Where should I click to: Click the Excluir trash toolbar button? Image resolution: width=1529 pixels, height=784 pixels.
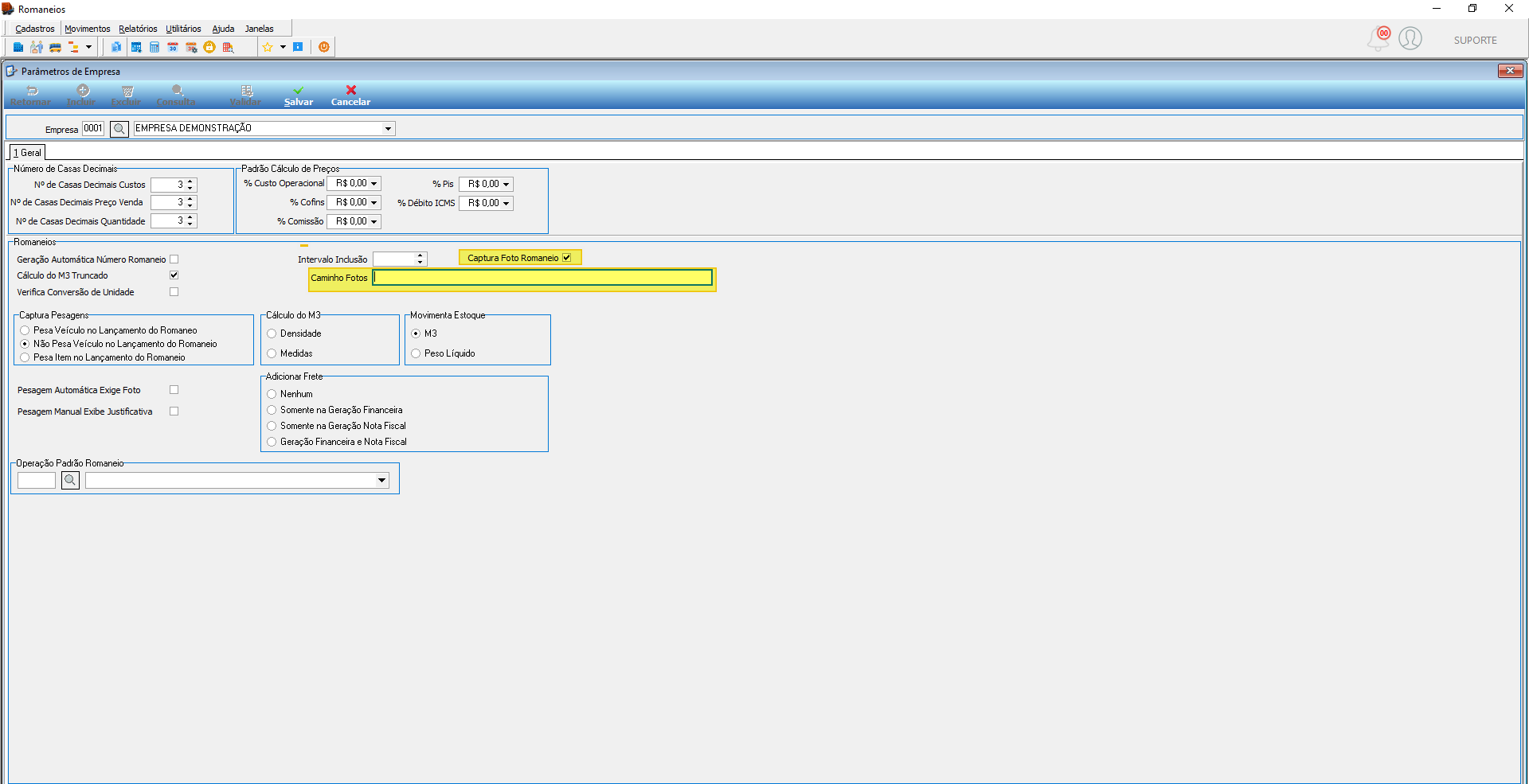pyautogui.click(x=126, y=96)
